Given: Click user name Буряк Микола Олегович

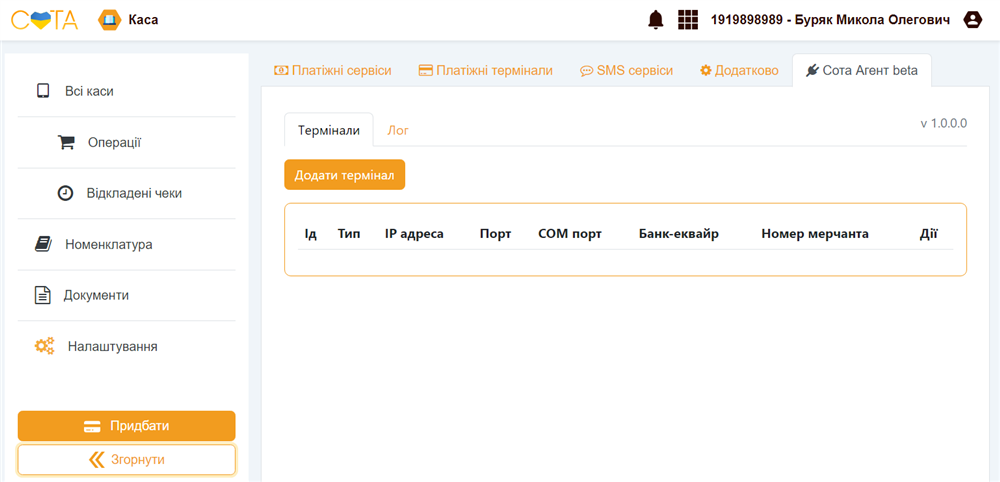Looking at the screenshot, I should click(x=872, y=20).
